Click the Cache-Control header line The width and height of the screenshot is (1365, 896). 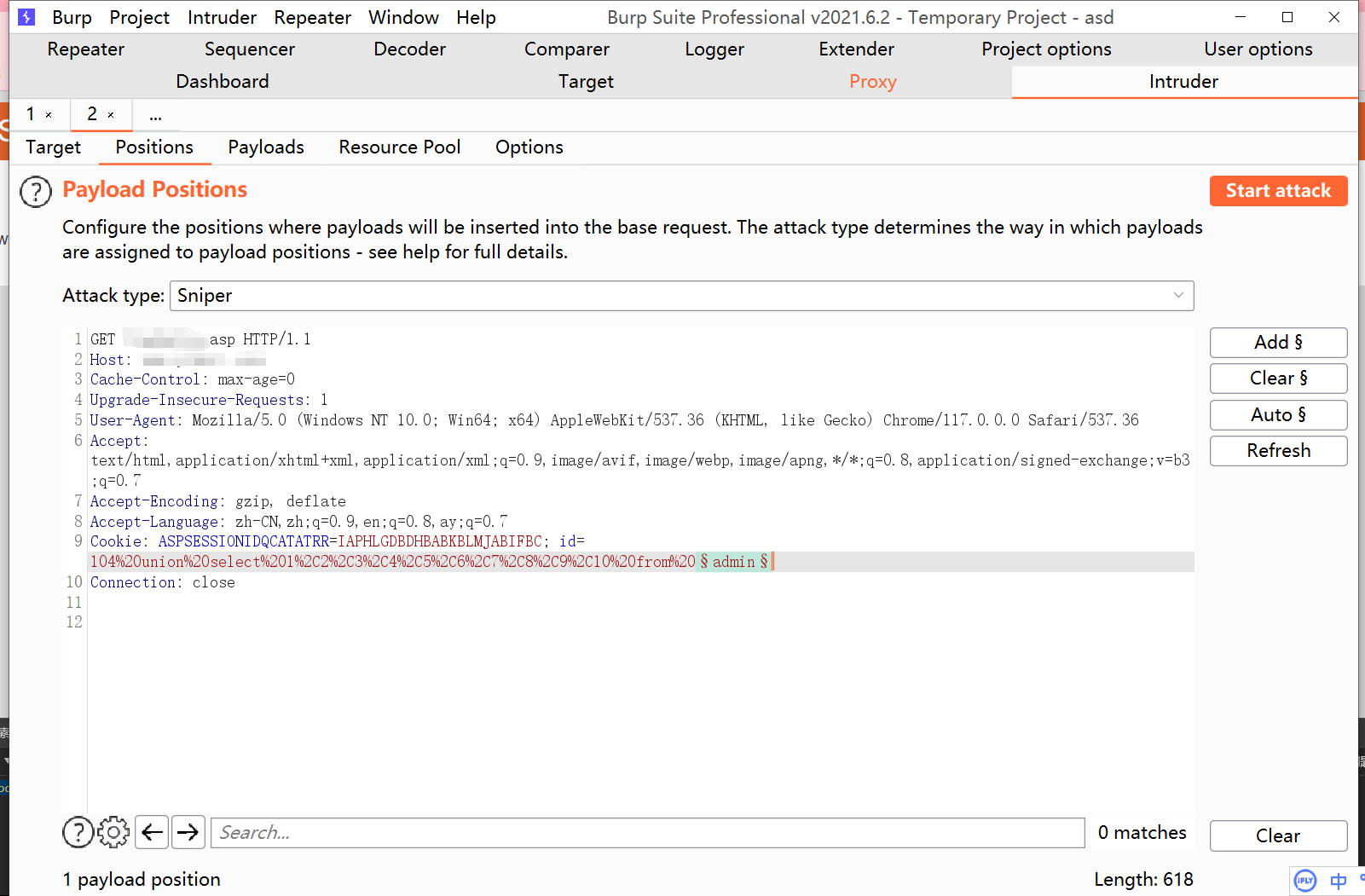pyautogui.click(x=192, y=379)
